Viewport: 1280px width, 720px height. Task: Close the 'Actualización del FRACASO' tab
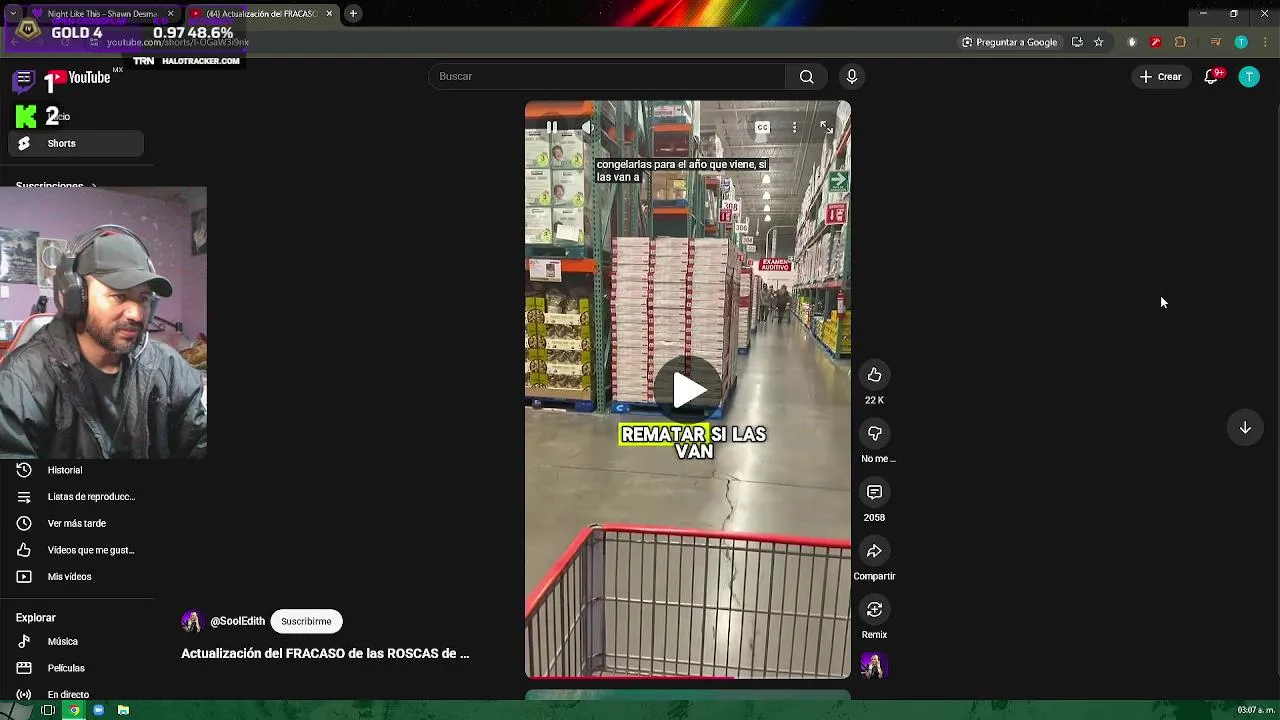coord(329,14)
